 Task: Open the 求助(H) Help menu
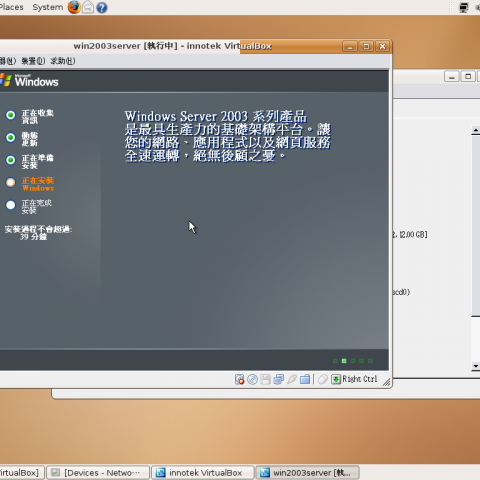click(63, 61)
